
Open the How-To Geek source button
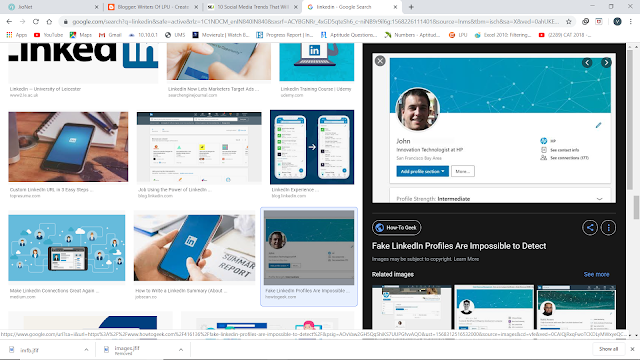[x=396, y=228]
